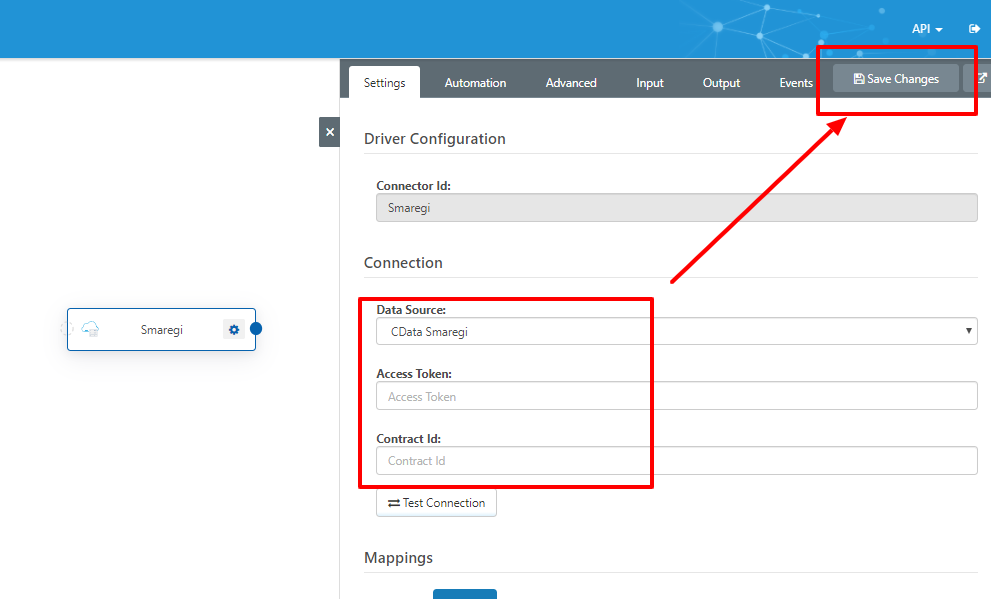992x600 pixels.
Task: Open the API dropdown menu
Action: point(927,29)
